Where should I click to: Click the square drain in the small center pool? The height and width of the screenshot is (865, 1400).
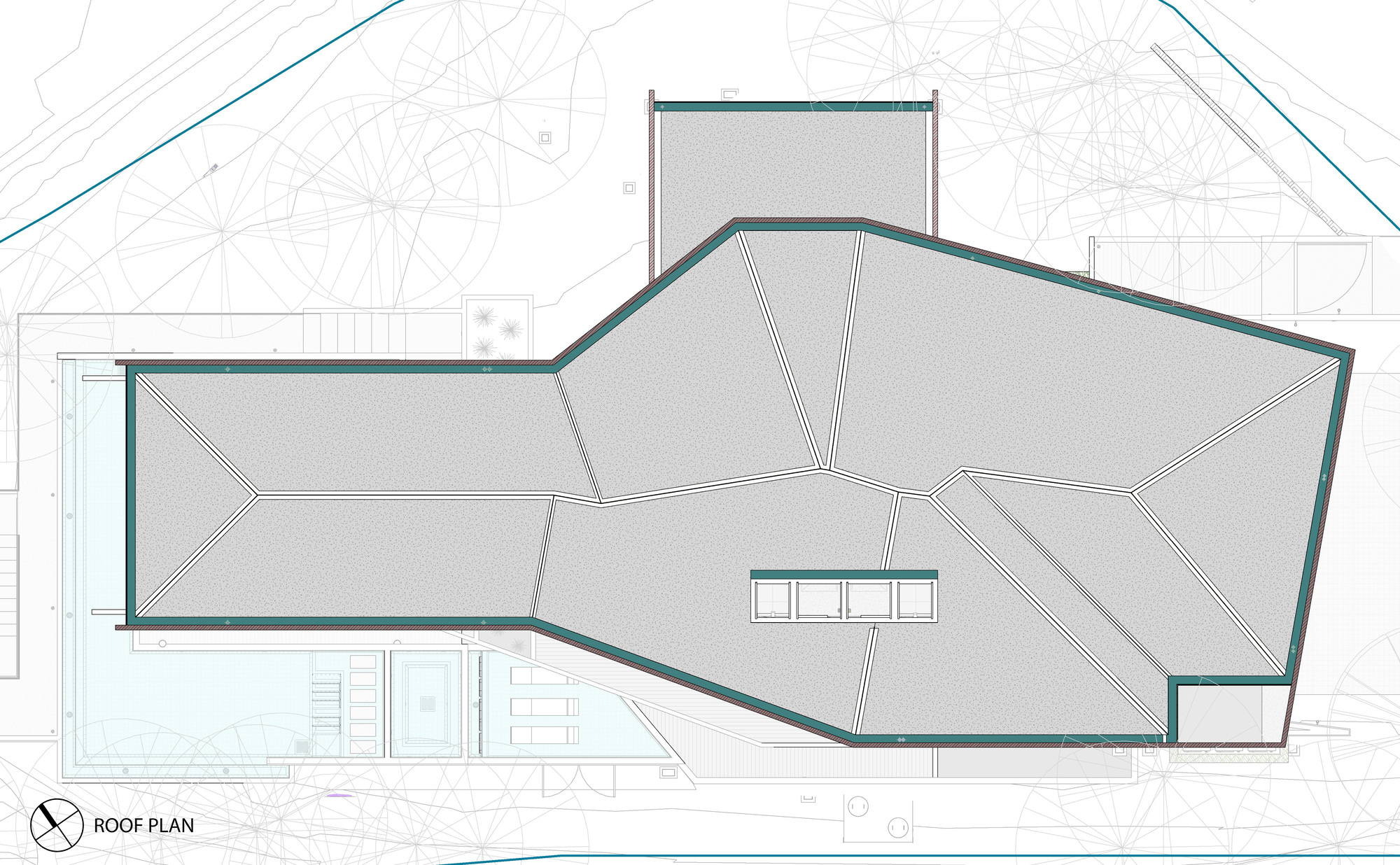pos(427,703)
